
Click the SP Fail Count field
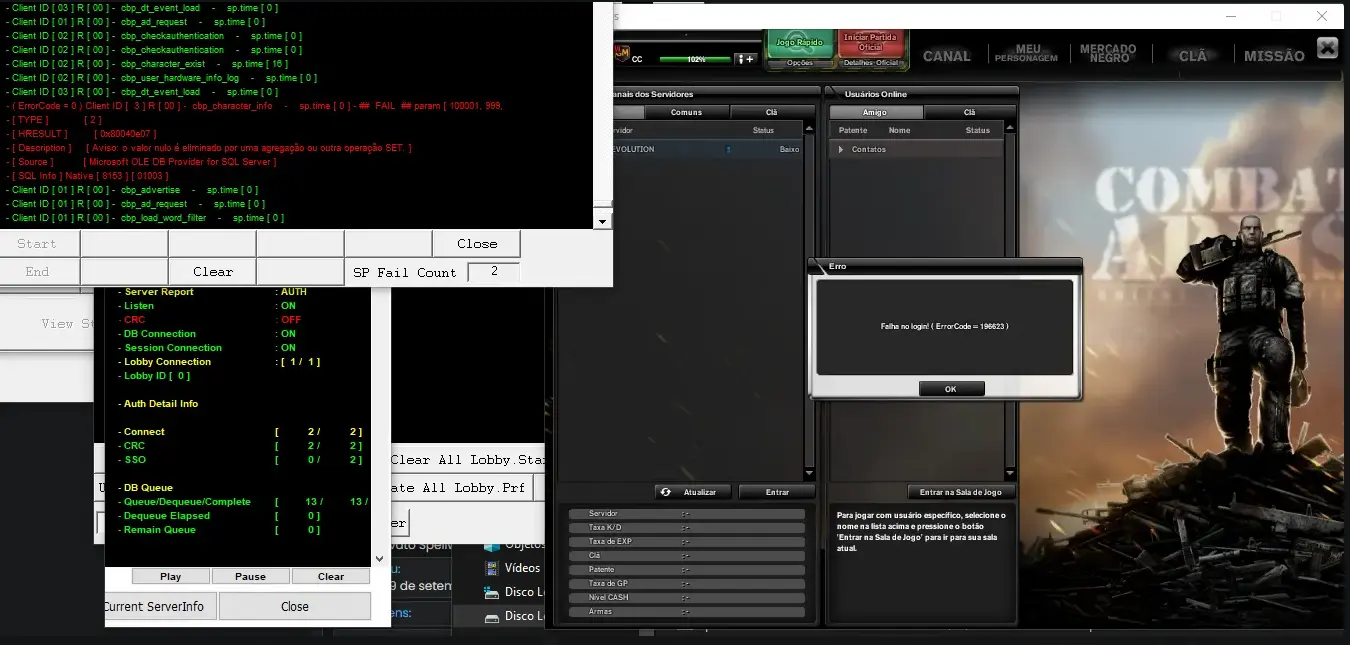[493, 271]
